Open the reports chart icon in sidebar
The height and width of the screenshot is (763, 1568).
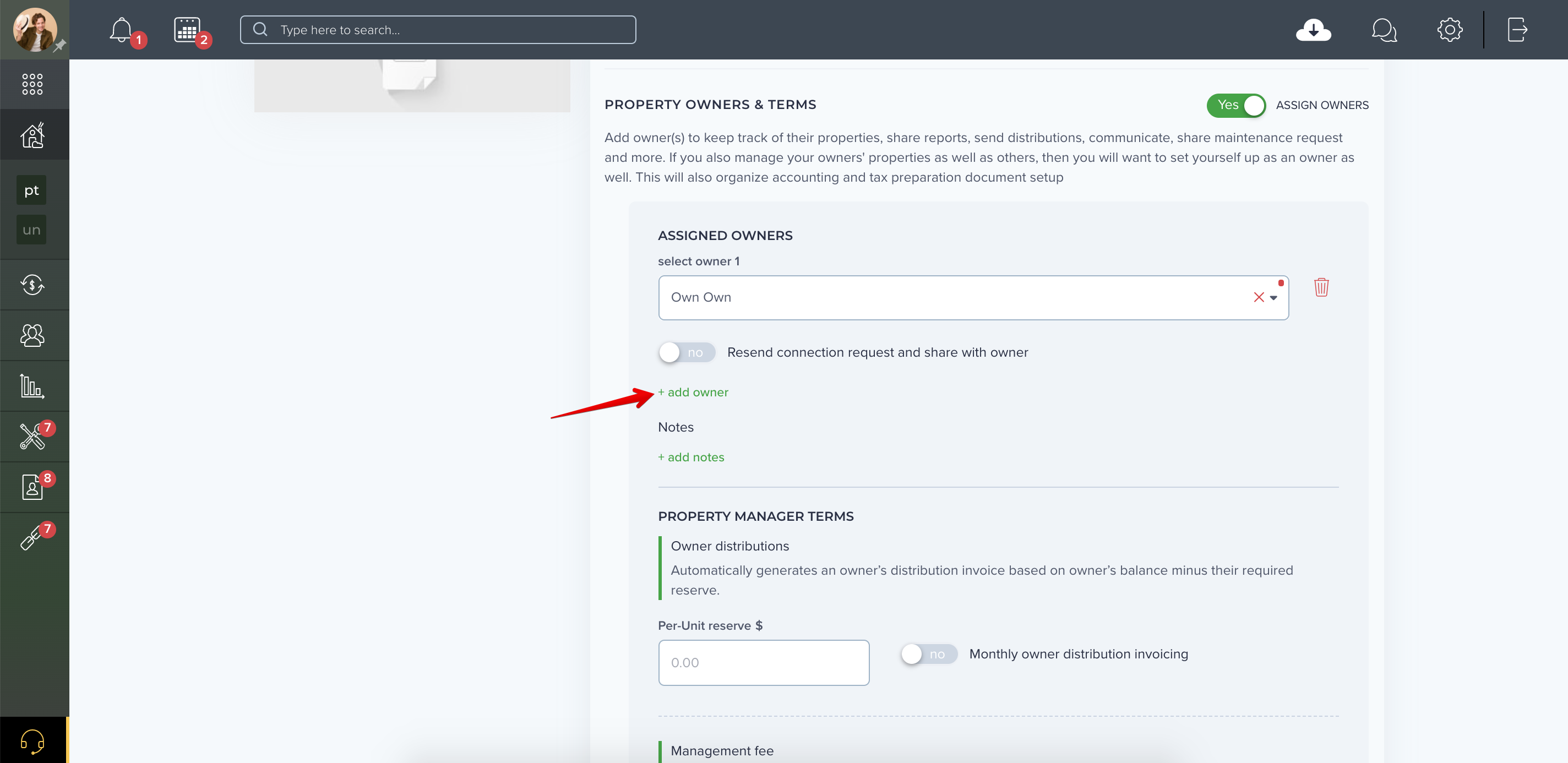tap(32, 386)
